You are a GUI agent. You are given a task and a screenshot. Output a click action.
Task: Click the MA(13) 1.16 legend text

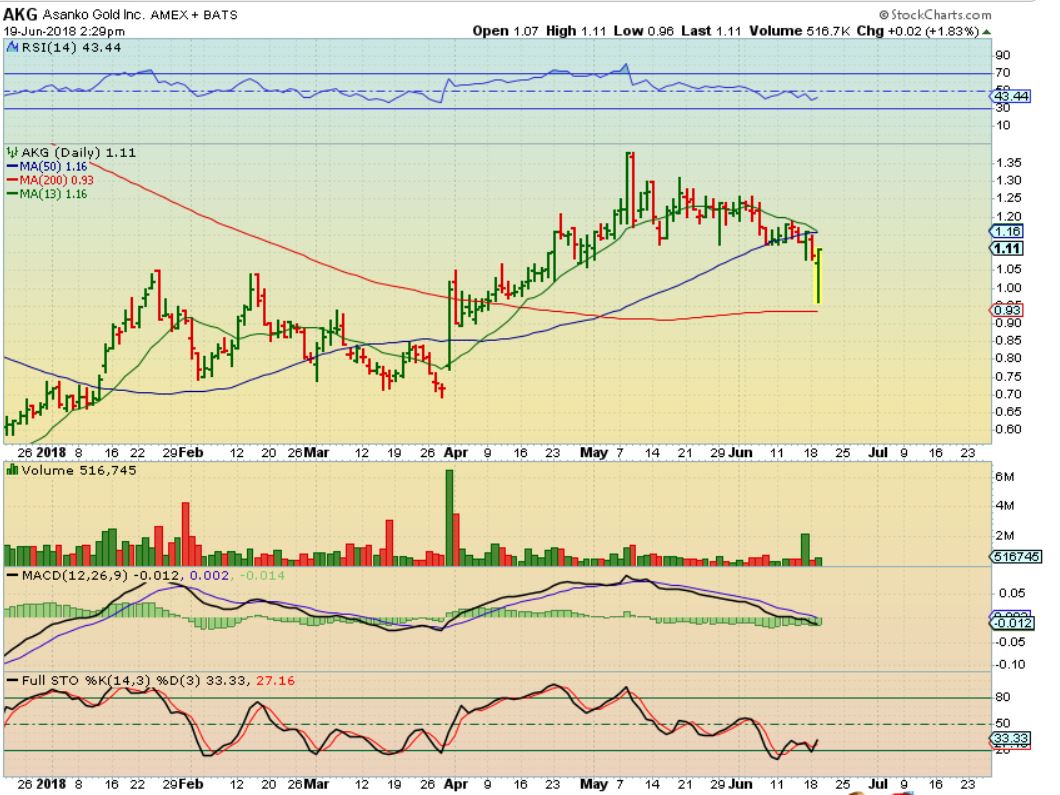[x=53, y=194]
